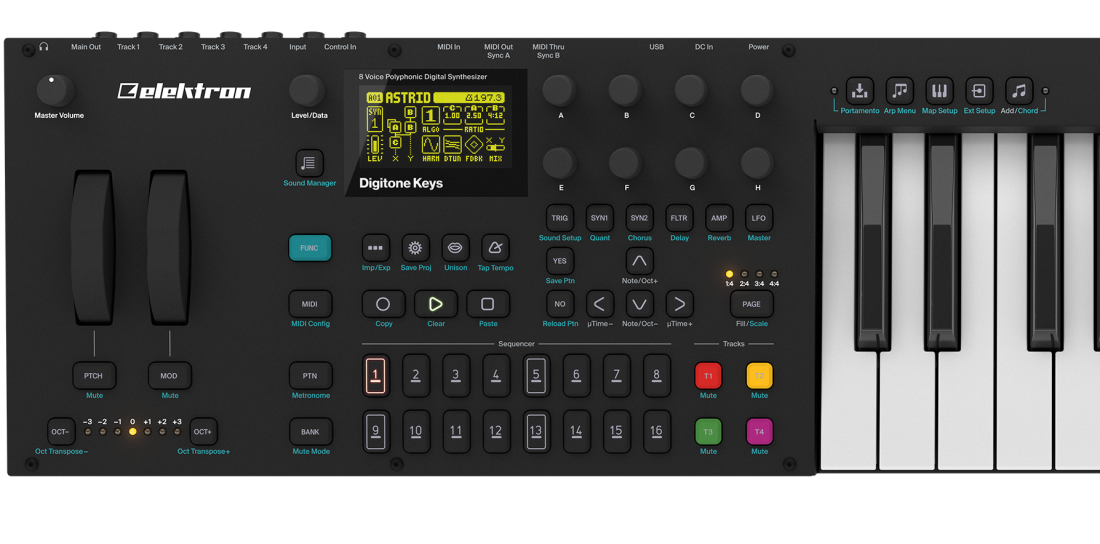Viewport: 1100px width, 544px height.
Task: Click the pitch bend wheel
Action: (92, 247)
